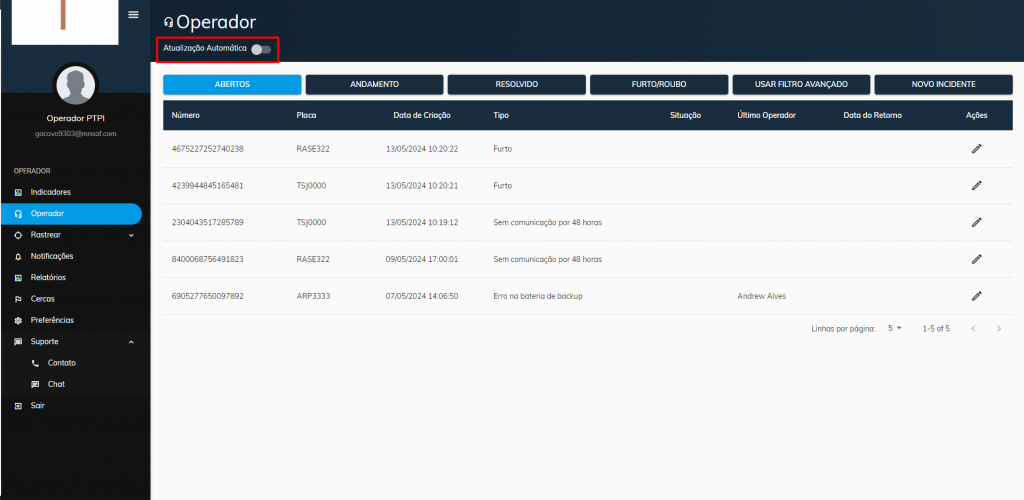Click the Operador headset sidebar icon
The height and width of the screenshot is (500, 1024).
18,214
